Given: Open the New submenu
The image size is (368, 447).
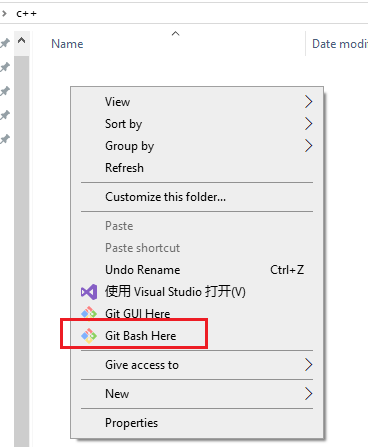Looking at the screenshot, I should tap(197, 394).
